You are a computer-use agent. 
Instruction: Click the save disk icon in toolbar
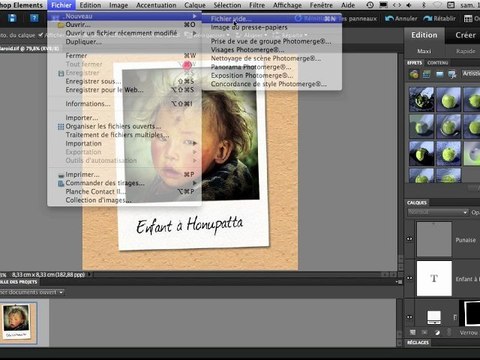(12, 18)
